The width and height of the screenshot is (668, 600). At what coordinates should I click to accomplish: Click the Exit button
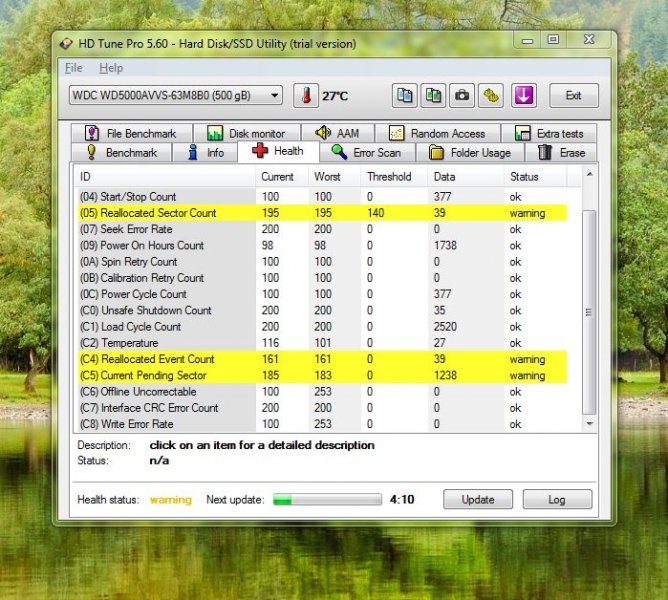(573, 95)
